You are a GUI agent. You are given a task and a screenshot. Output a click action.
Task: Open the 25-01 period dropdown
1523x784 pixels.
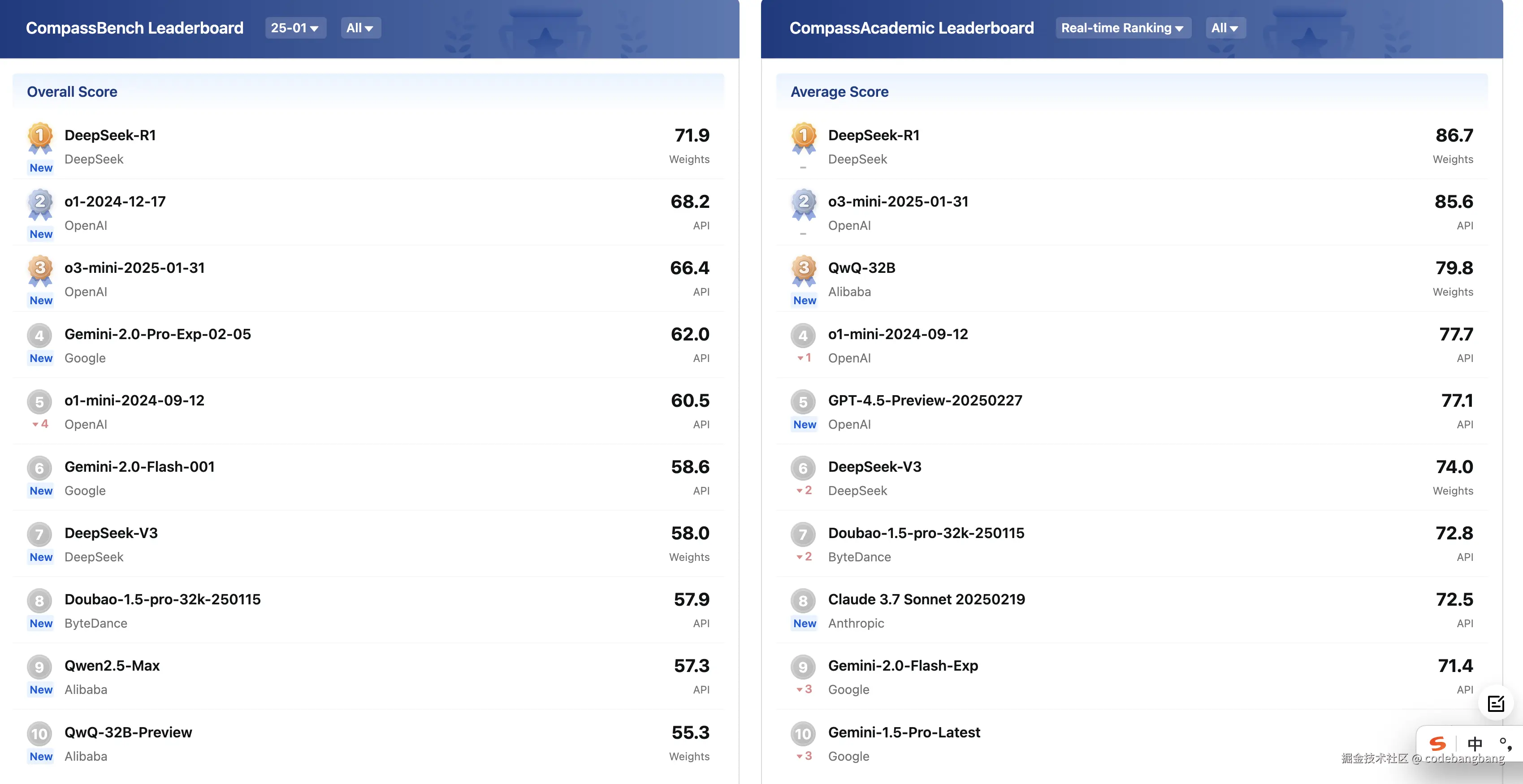click(x=295, y=28)
